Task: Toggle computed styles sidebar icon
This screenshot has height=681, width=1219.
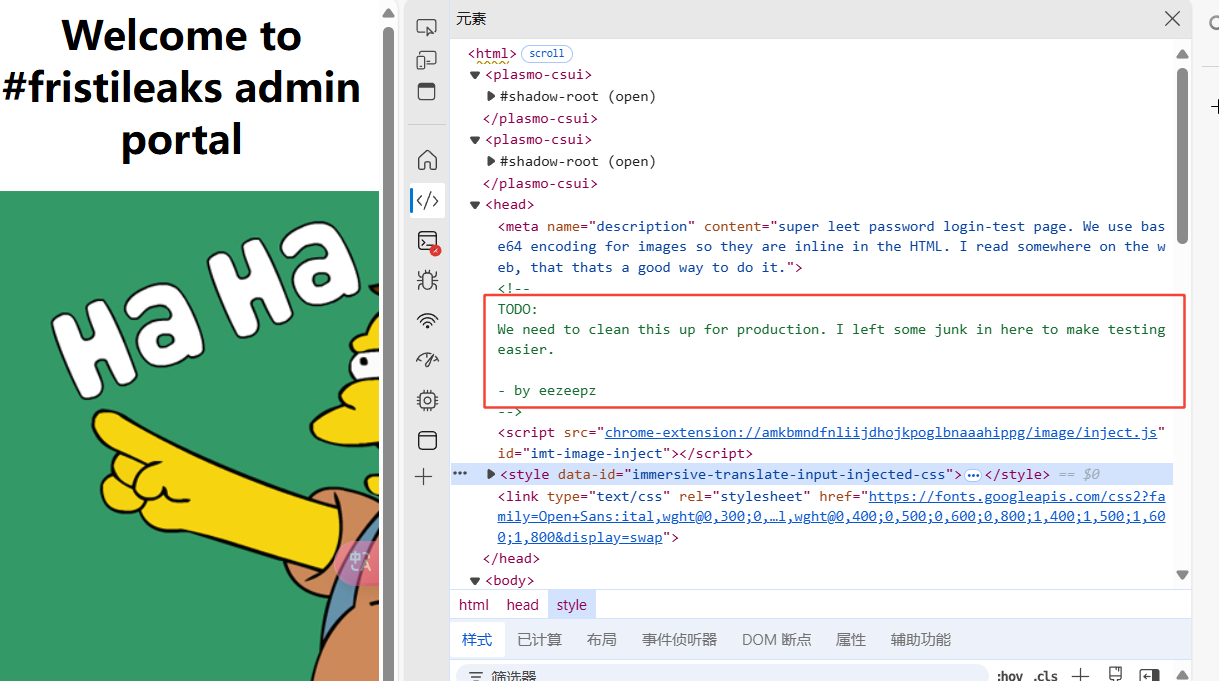Action: pos(1150,675)
